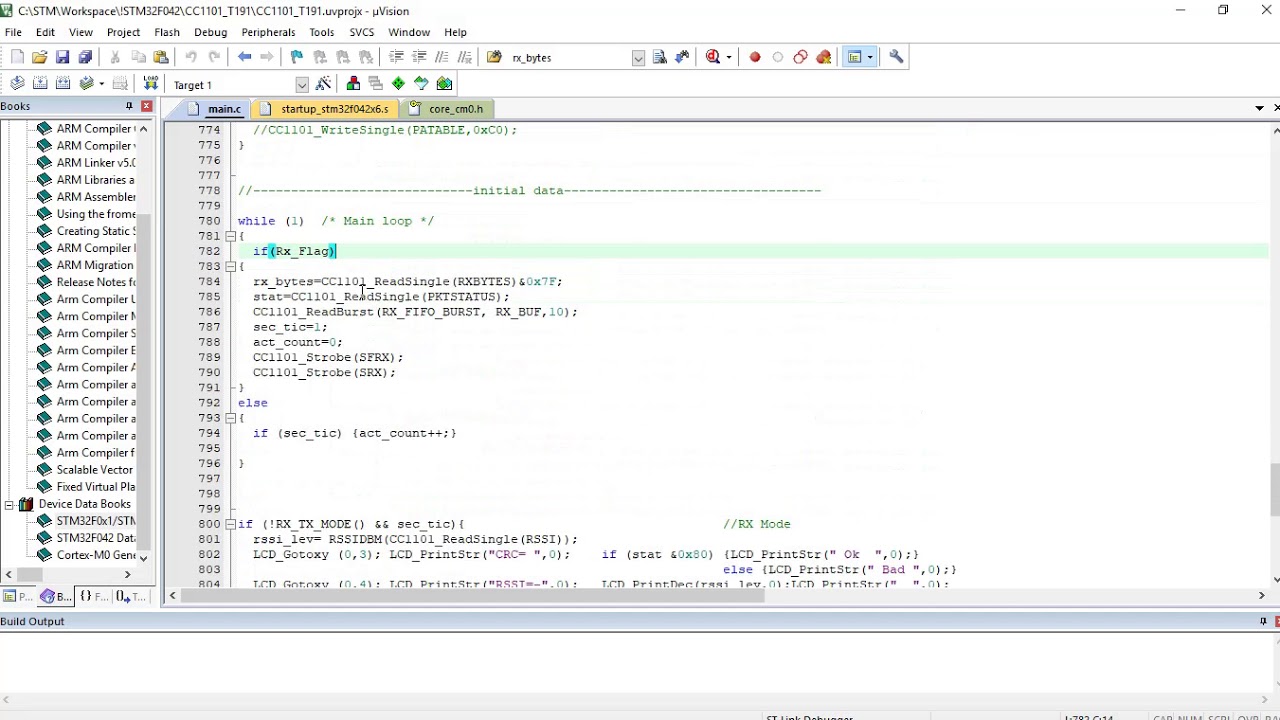The image size is (1280, 720).
Task: Unindent selected text icon
Action: [x=419, y=57]
